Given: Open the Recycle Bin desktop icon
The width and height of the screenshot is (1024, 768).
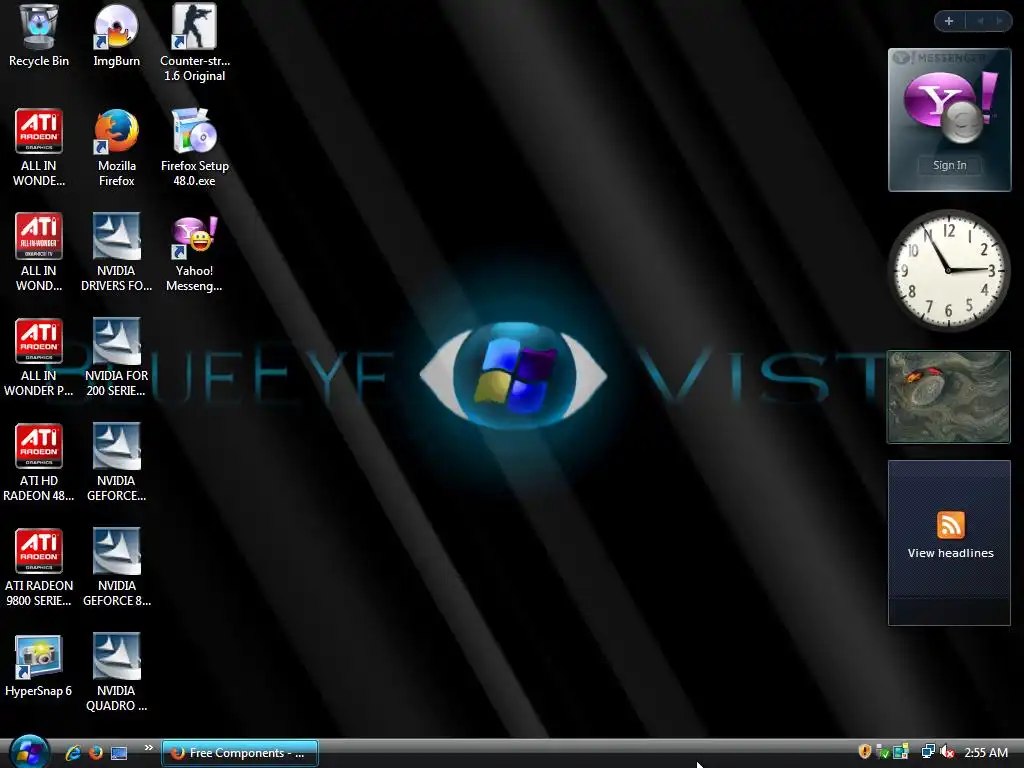Looking at the screenshot, I should click(39, 36).
